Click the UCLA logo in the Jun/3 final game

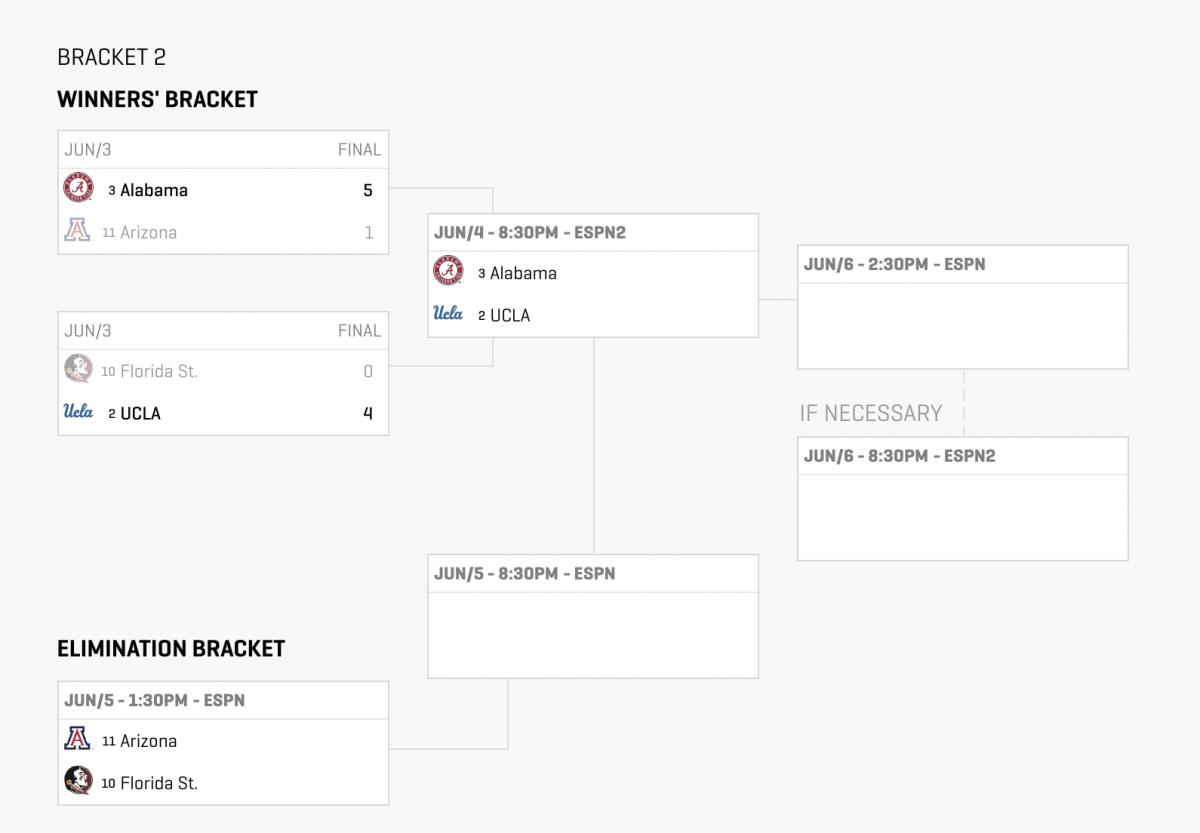coord(78,412)
